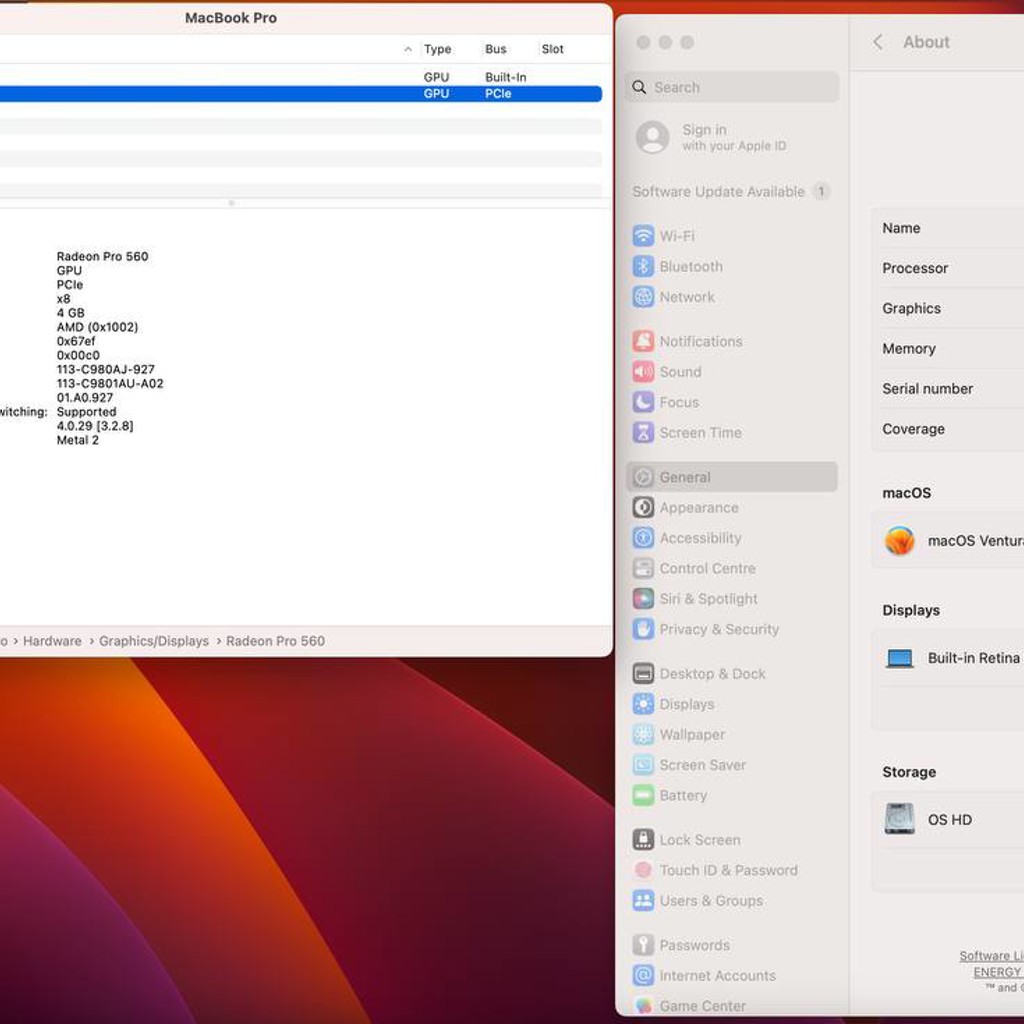Click Radeon Pro 560 in the path bar

click(x=276, y=641)
